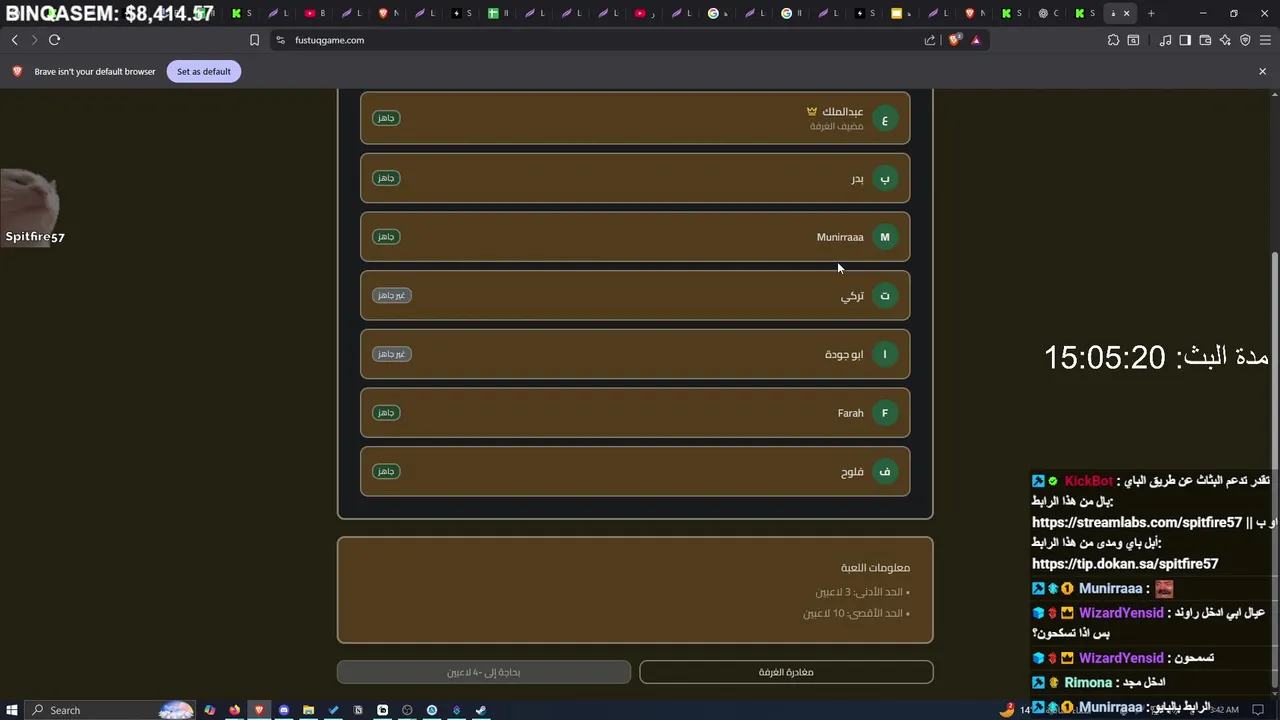The height and width of the screenshot is (720, 1280).
Task: Click the غير جاهز badge in تركي row
Action: click(x=392, y=295)
